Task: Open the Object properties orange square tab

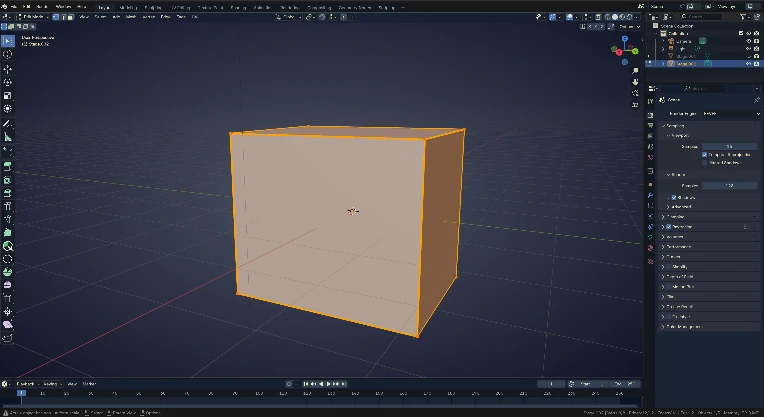Action: tap(650, 185)
